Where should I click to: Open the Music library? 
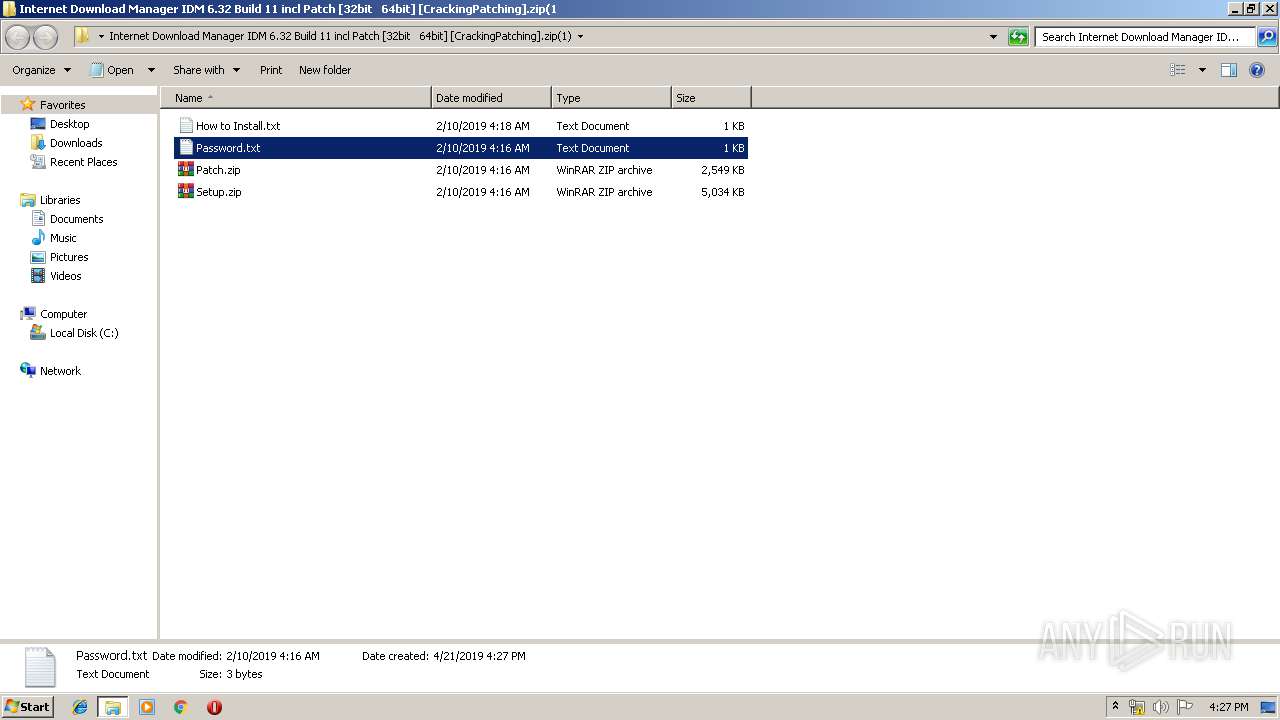coord(63,238)
